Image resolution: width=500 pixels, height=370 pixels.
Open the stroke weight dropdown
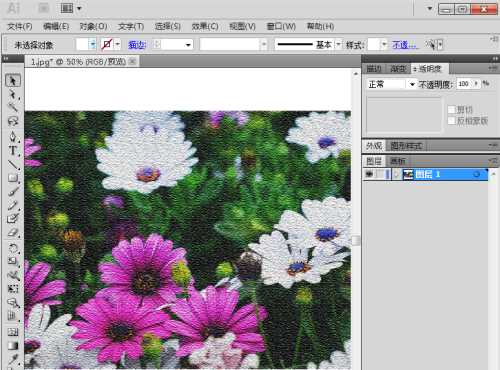coord(188,45)
